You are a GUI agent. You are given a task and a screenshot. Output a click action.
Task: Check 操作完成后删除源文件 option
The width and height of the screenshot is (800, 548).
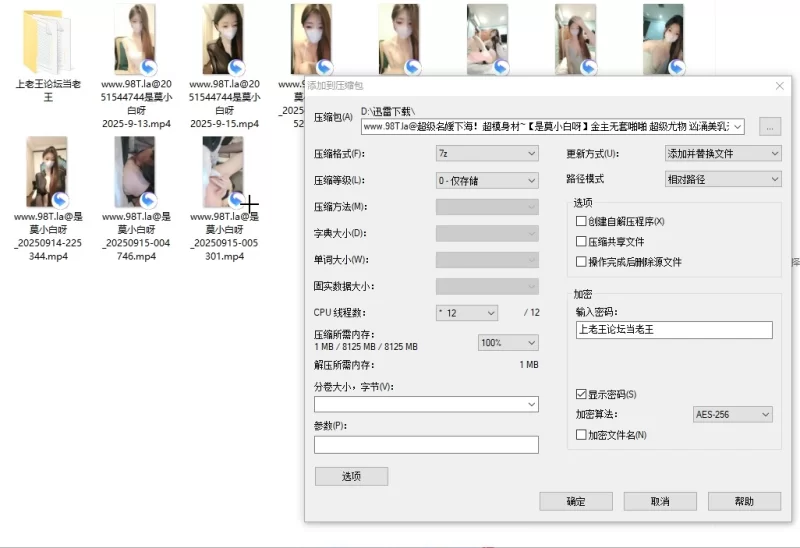[581, 262]
